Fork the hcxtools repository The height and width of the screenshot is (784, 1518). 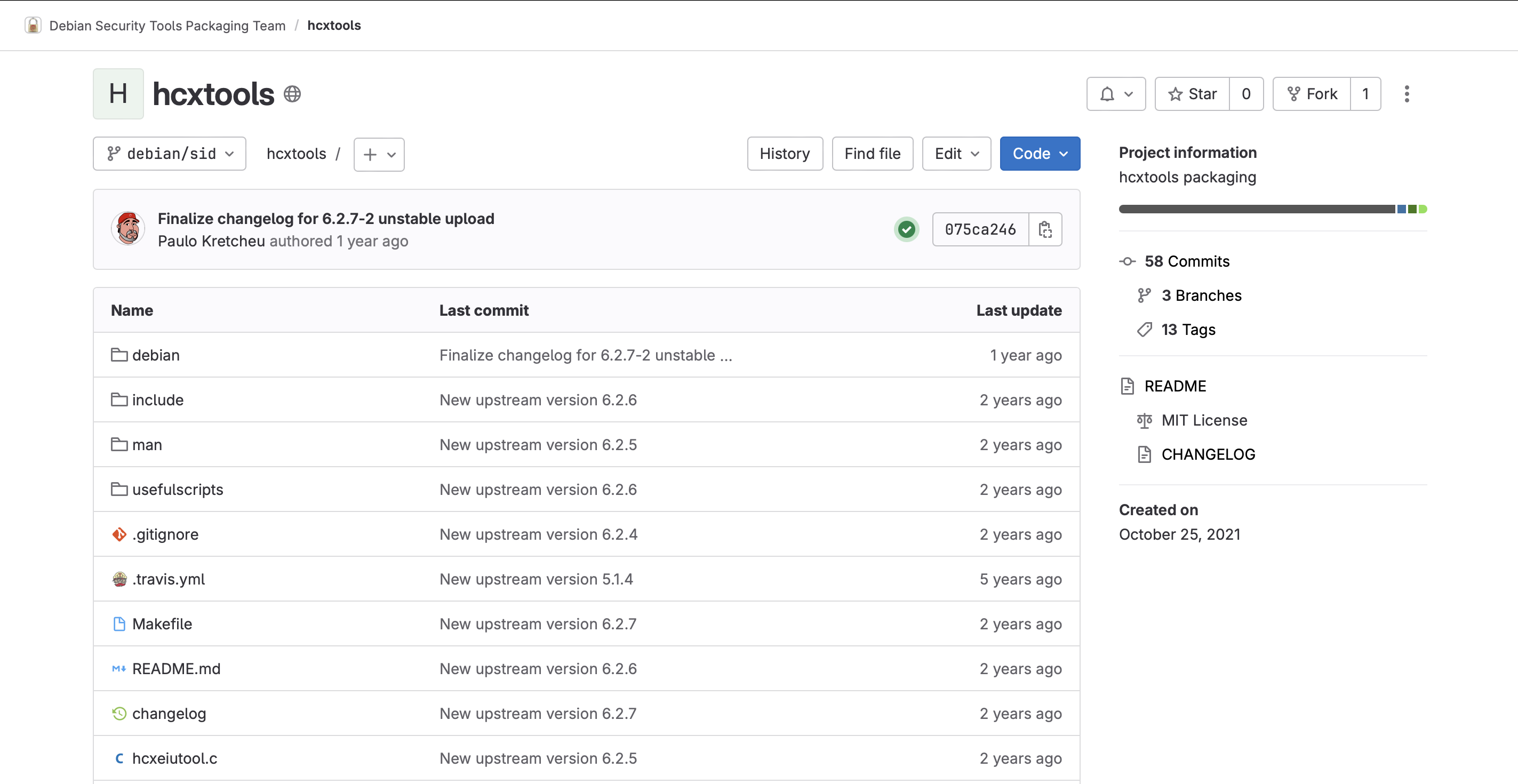[x=1311, y=94]
